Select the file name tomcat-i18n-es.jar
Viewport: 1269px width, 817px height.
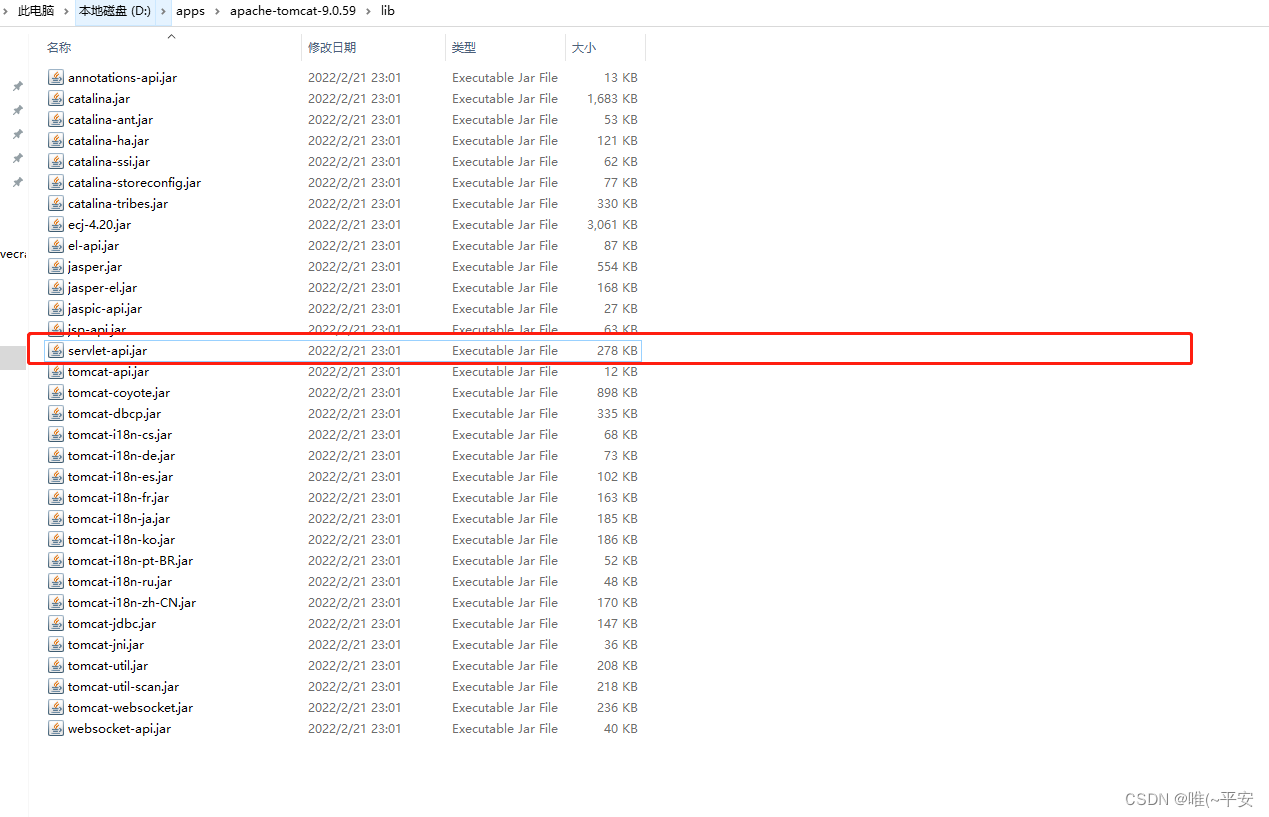click(120, 477)
